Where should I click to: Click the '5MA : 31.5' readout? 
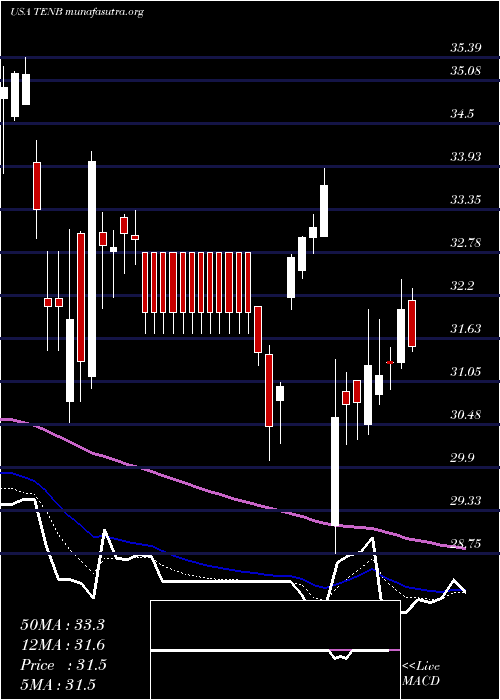tap(58, 685)
